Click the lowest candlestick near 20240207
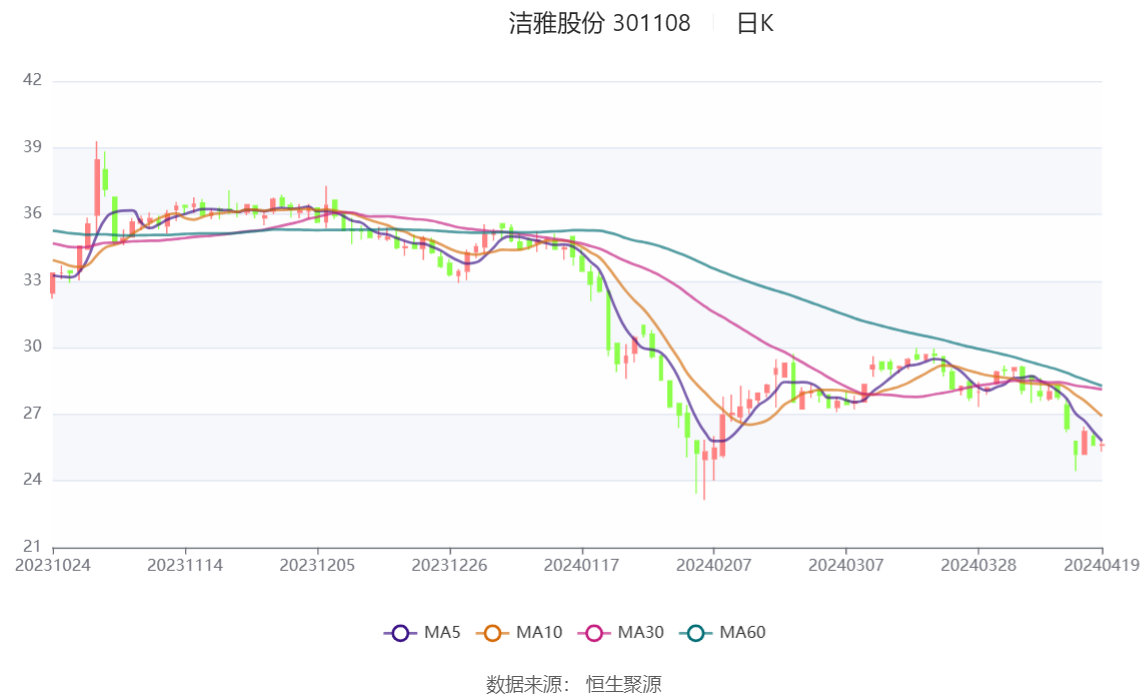This screenshot has height=699, width=1148. pyautogui.click(x=704, y=468)
